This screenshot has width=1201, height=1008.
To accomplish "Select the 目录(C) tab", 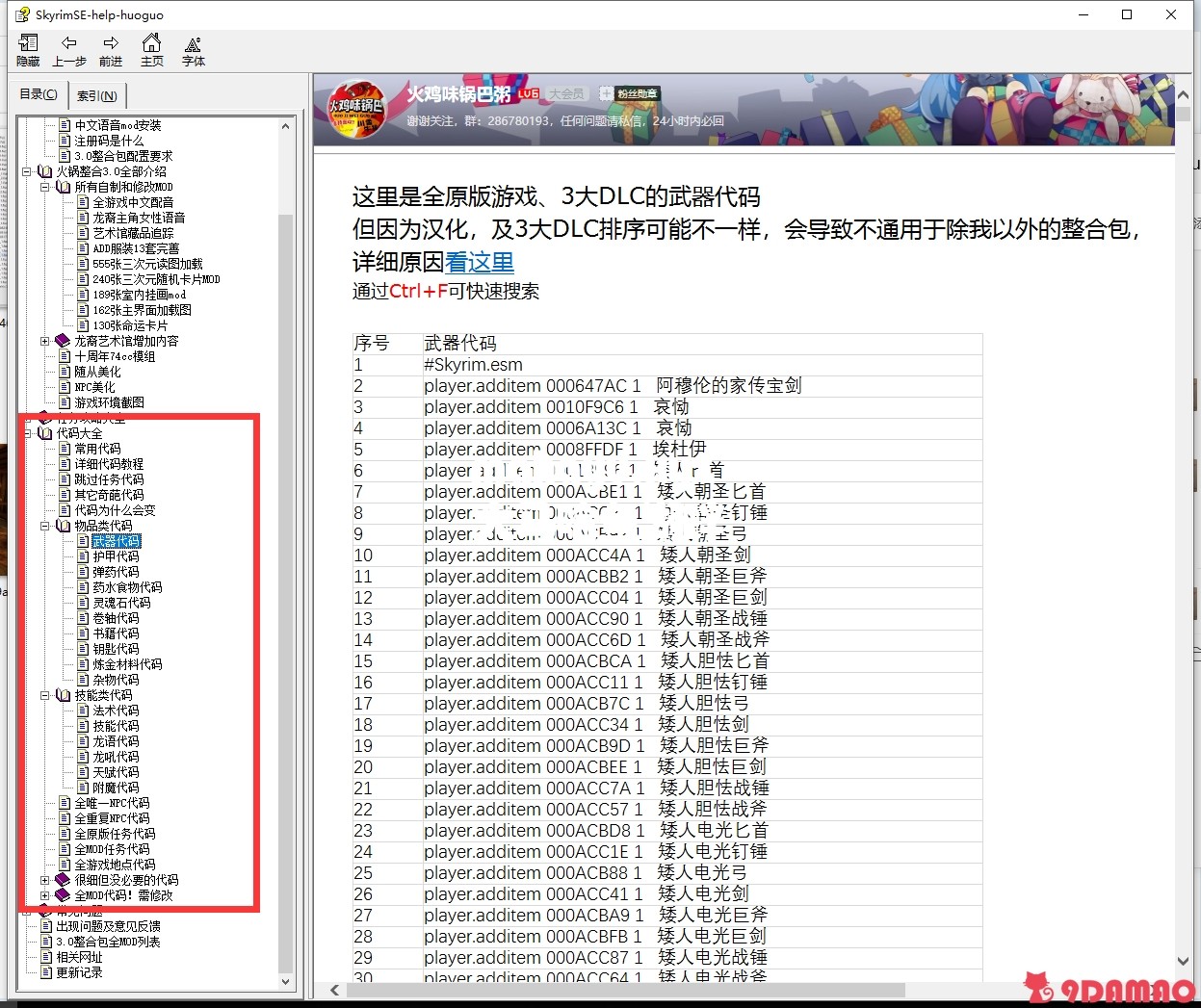I will pyautogui.click(x=39, y=94).
